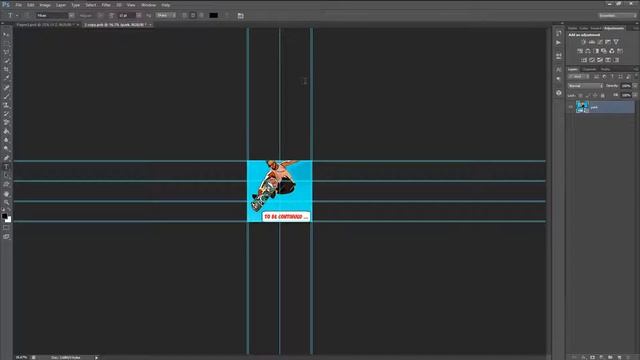Switch to the Paths tab

605,69
